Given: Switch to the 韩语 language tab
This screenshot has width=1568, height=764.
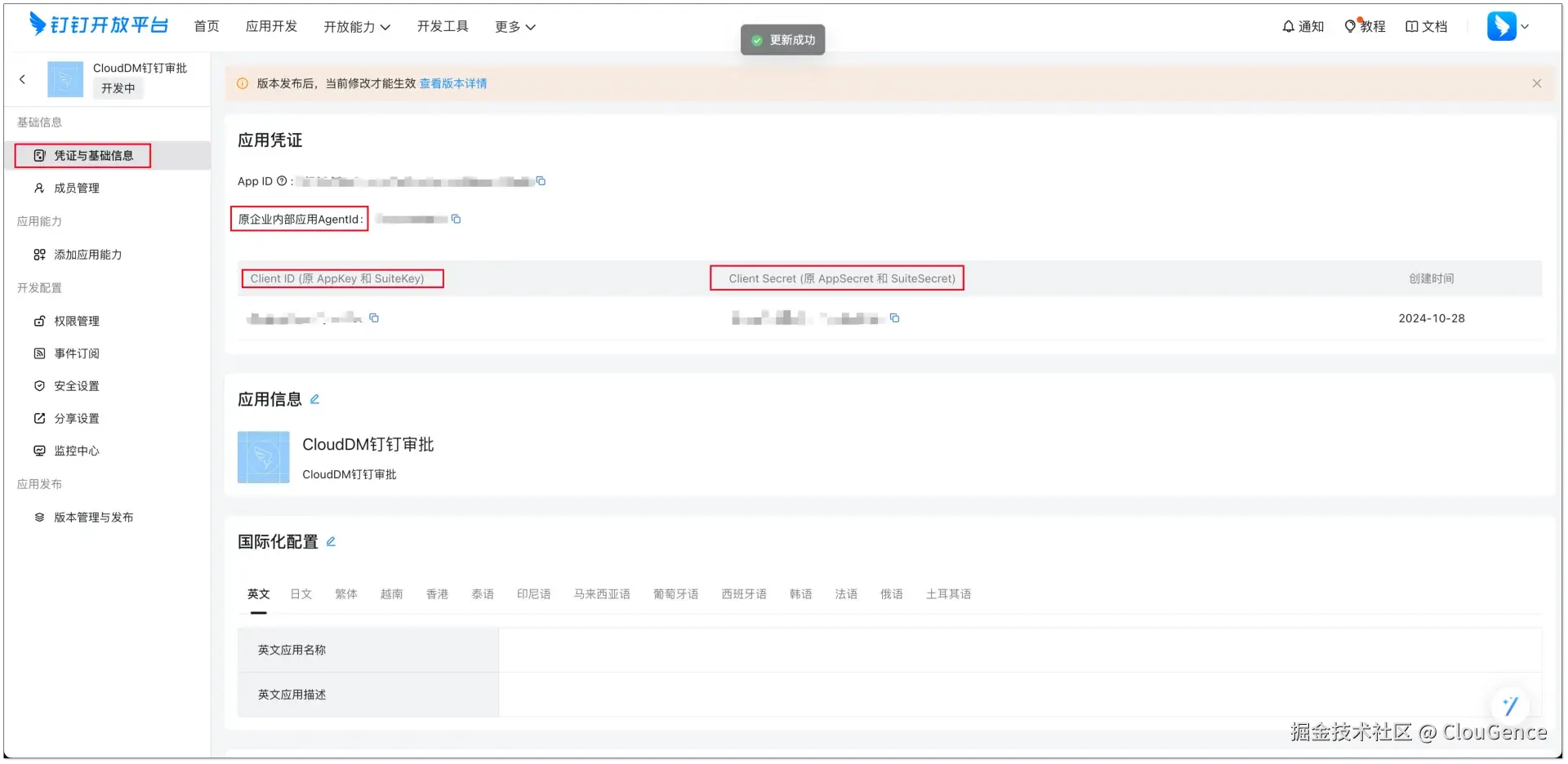Looking at the screenshot, I should pyautogui.click(x=801, y=594).
